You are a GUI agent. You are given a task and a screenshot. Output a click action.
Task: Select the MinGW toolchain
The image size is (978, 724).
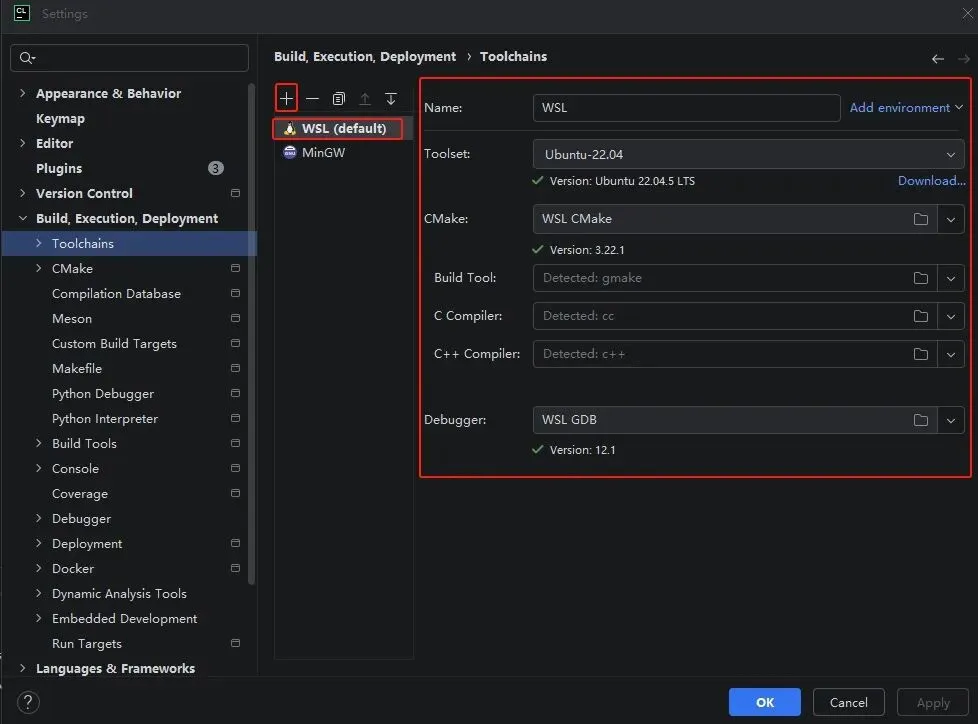tap(343, 153)
